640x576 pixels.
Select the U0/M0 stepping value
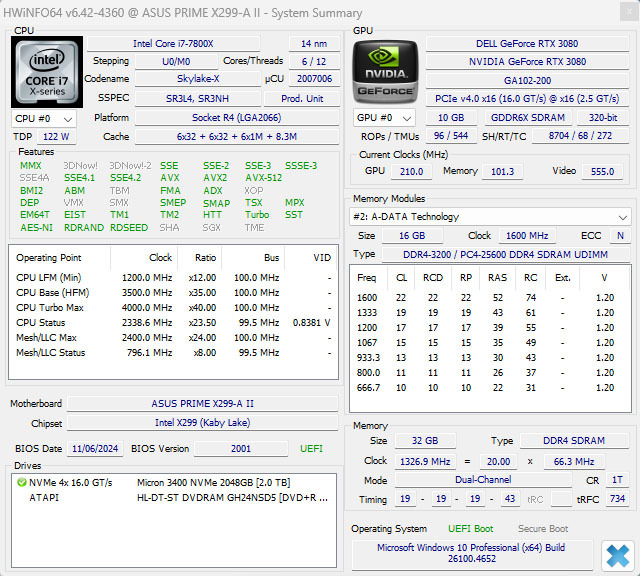click(176, 62)
